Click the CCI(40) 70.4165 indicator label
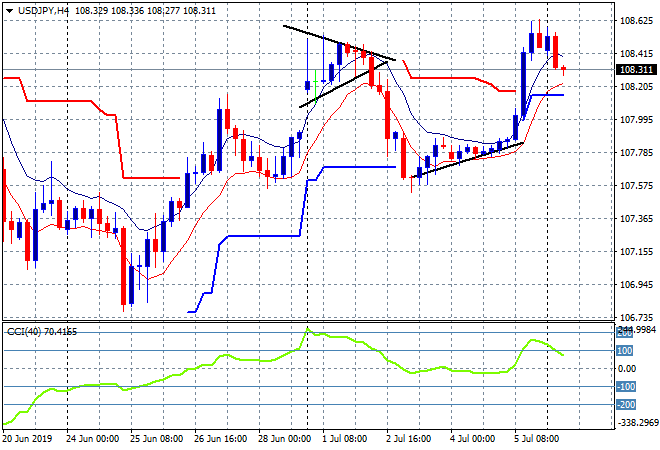 click(42, 332)
